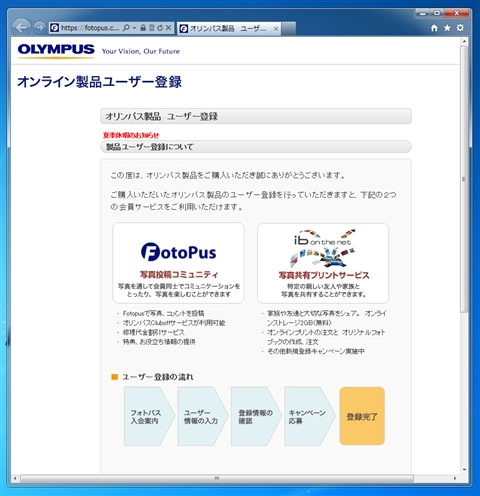480x496 pixels.
Task: Click the その他新規登録キャンペーン実施中 bullet
Action: [x=316, y=351]
